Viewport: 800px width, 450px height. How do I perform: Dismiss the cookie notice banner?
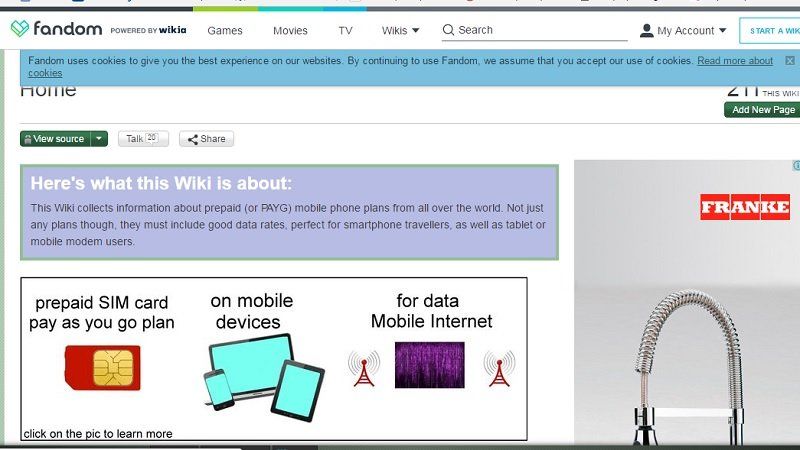tap(789, 61)
